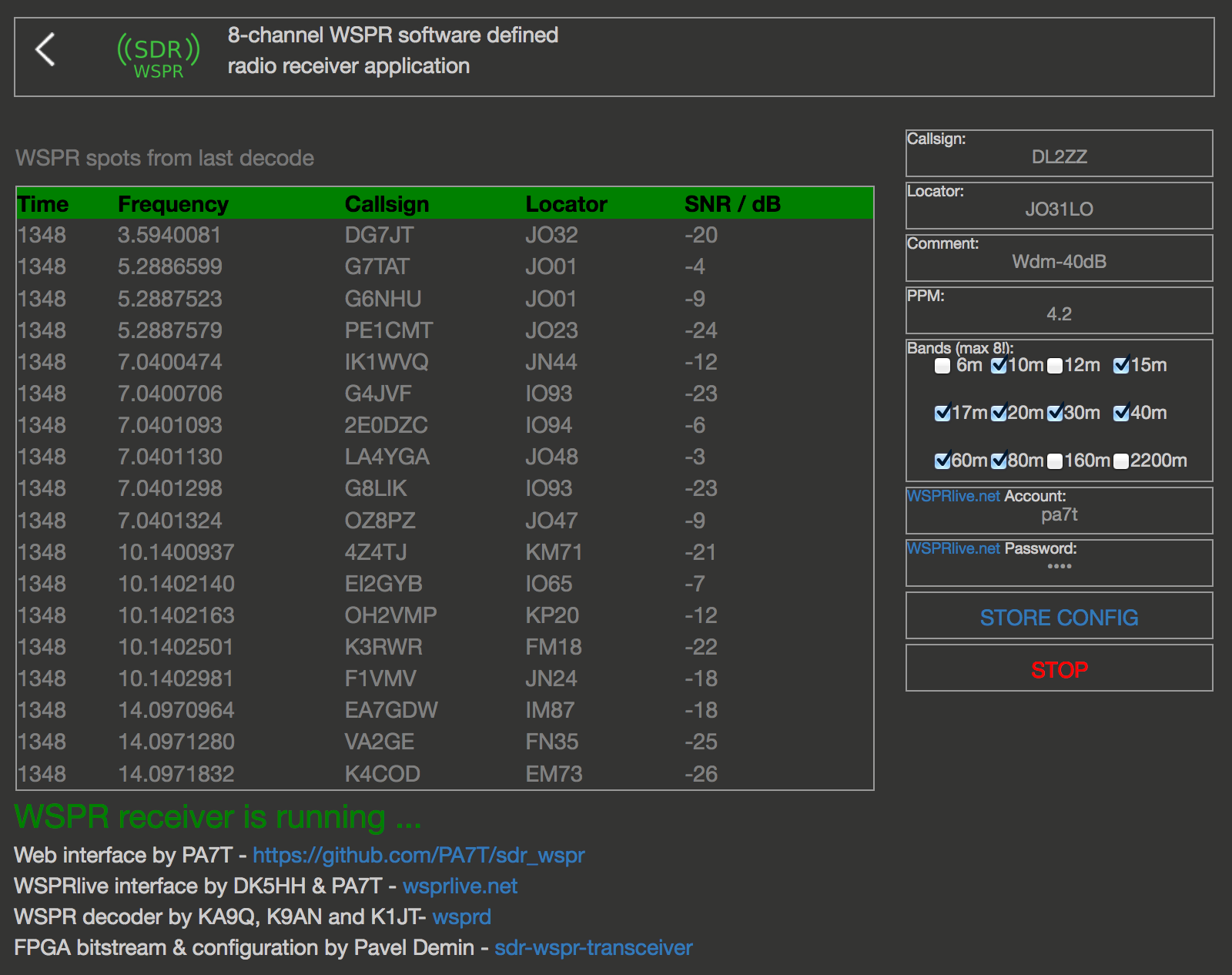Enable the 160m band checkbox
This screenshot has height=975, width=1232.
[x=1055, y=461]
